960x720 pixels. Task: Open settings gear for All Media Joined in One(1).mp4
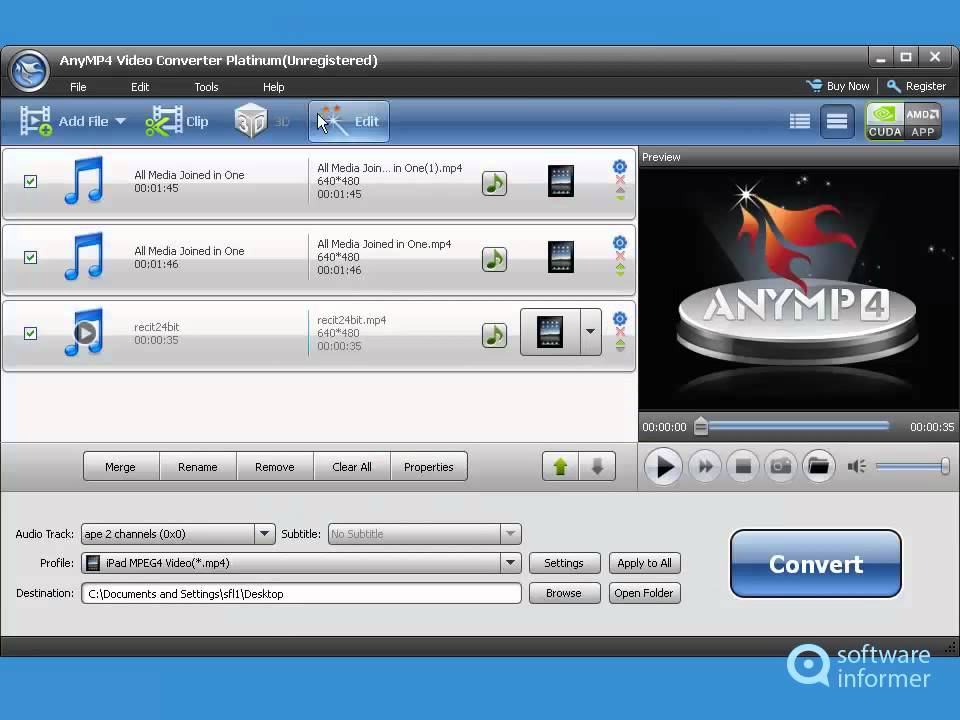[620, 167]
